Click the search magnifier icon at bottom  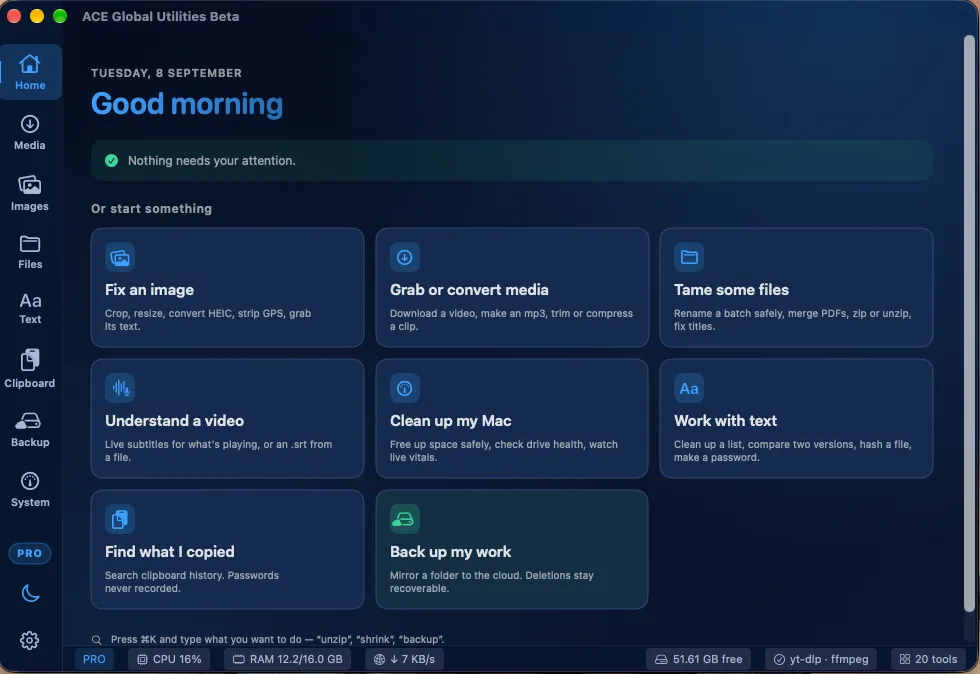tap(96, 640)
